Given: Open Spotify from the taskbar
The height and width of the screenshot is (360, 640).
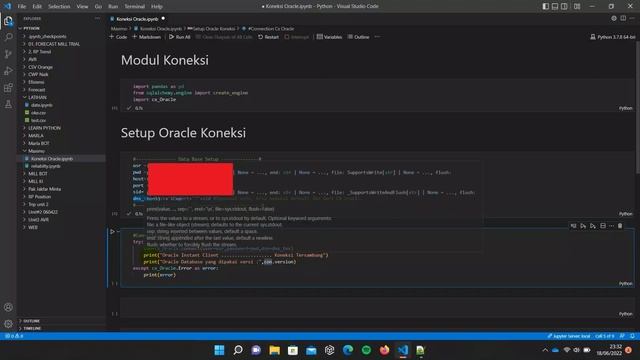Looking at the screenshot, I should [366, 350].
